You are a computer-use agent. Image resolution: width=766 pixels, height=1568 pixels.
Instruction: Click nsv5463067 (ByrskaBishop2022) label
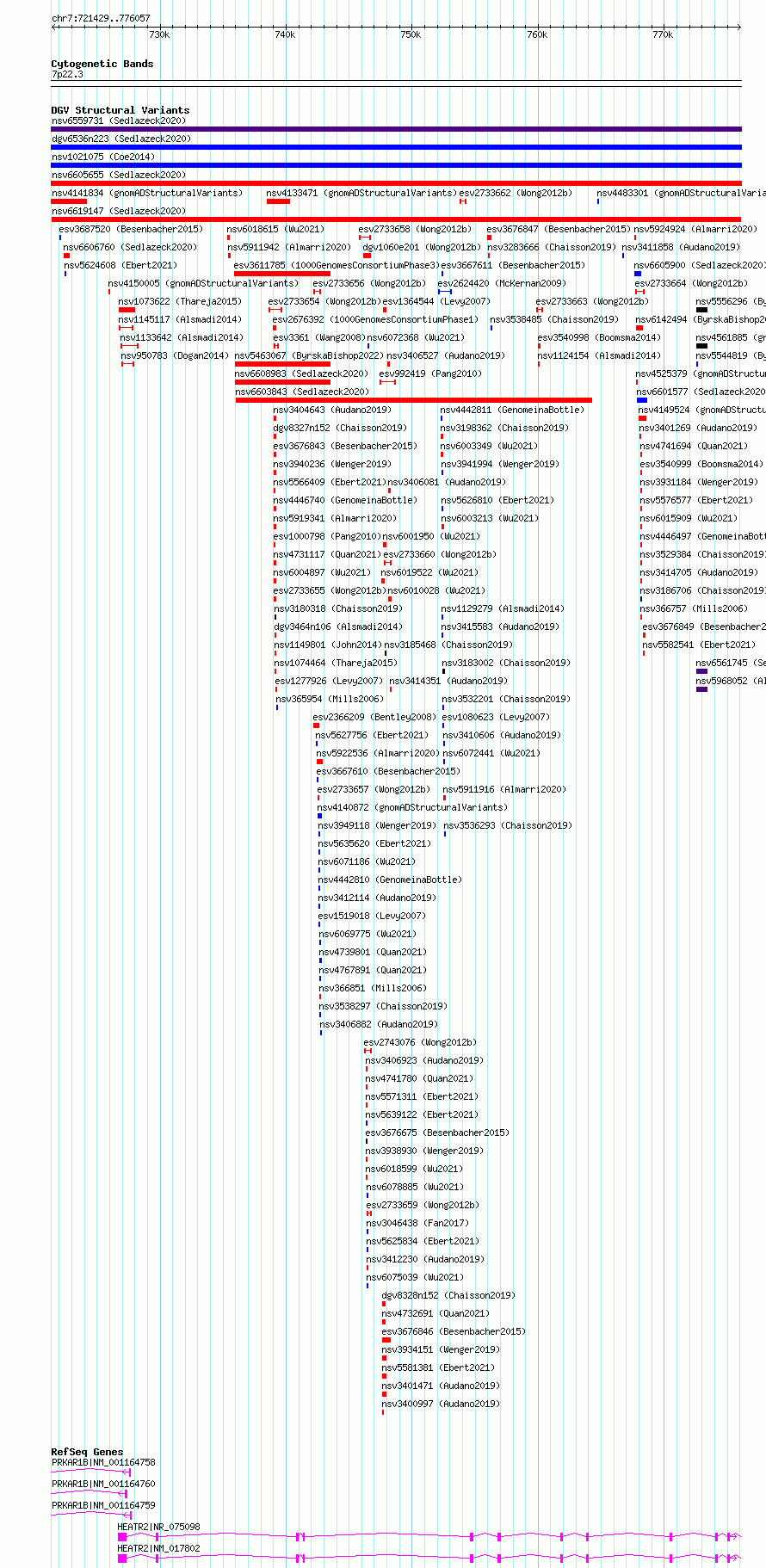tap(309, 355)
